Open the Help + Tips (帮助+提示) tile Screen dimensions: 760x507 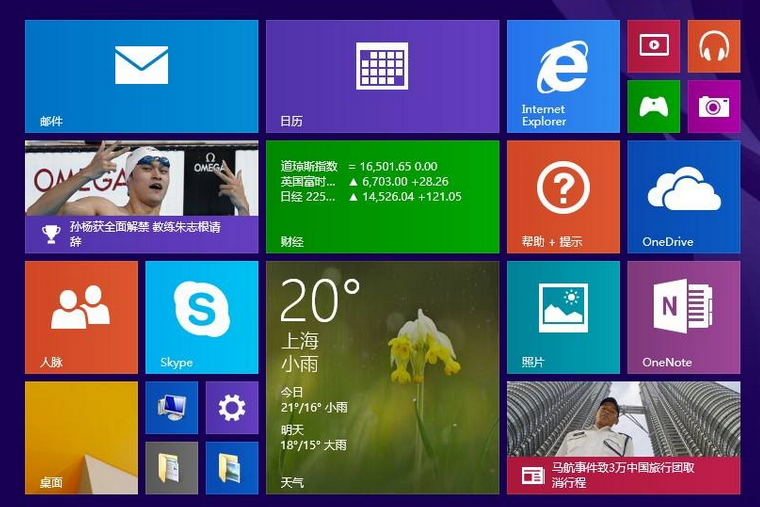point(563,196)
